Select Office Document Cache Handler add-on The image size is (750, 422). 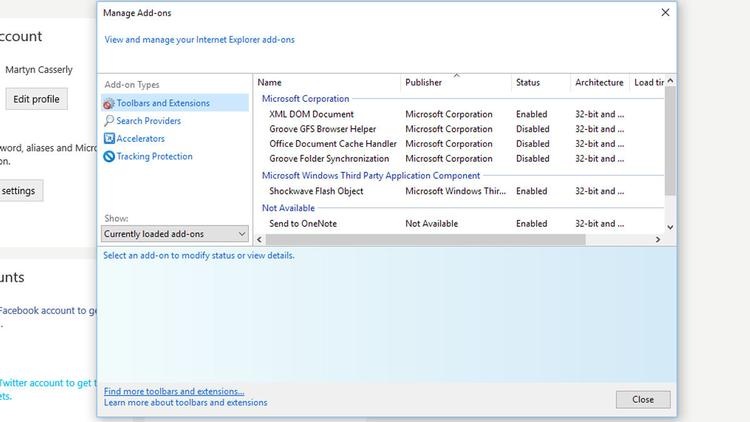click(332, 144)
